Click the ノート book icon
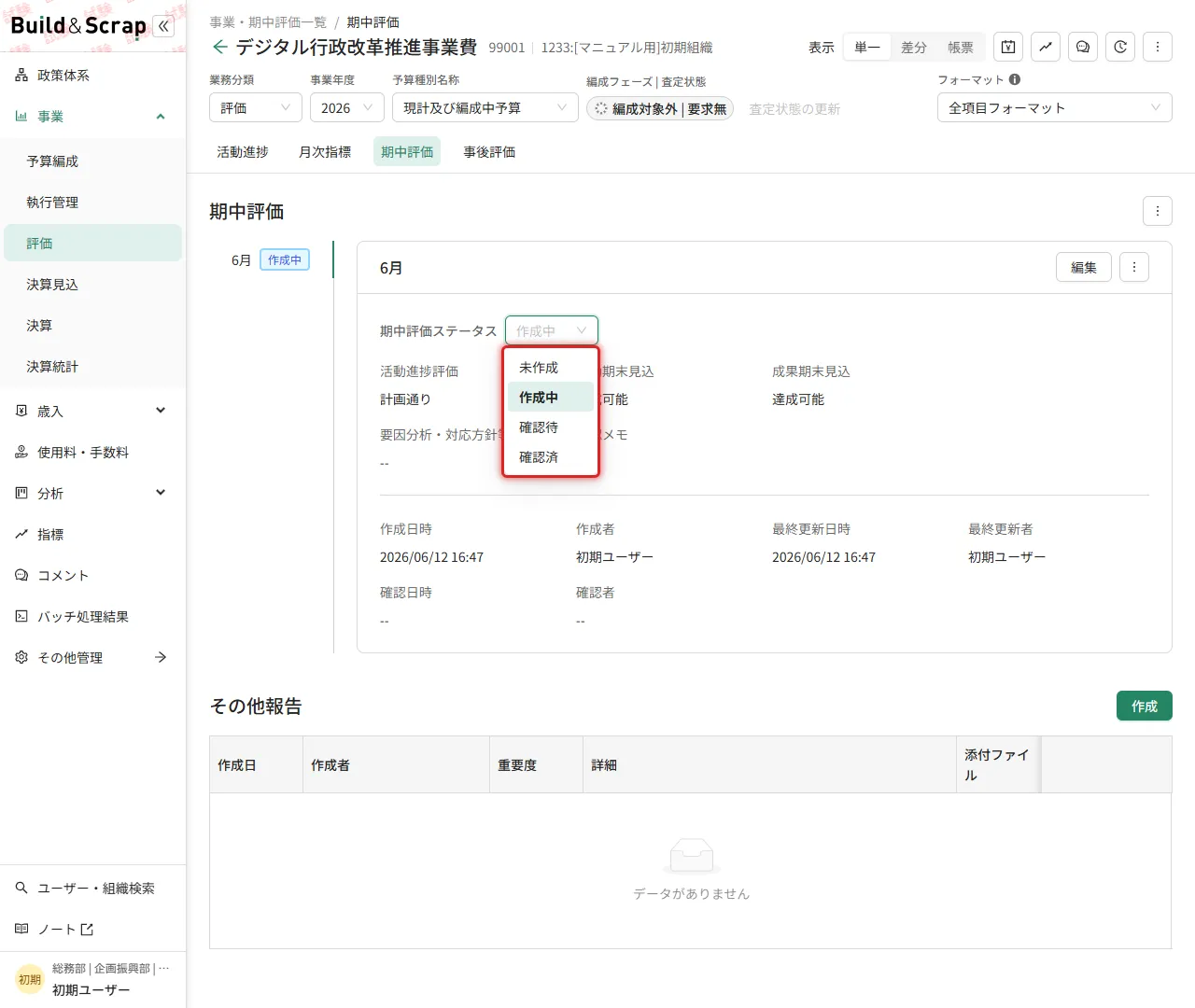The height and width of the screenshot is (1008, 1195). click(21, 929)
